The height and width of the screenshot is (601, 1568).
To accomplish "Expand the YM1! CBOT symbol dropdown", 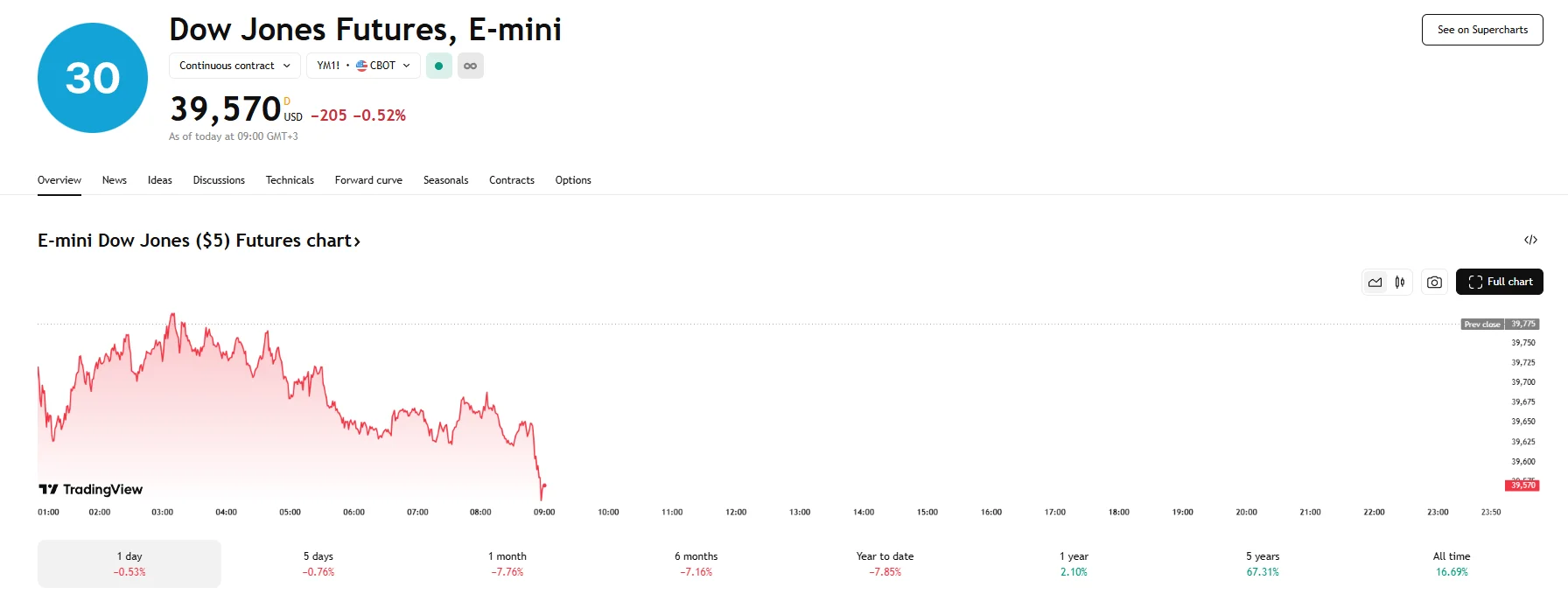I will coord(363,66).
